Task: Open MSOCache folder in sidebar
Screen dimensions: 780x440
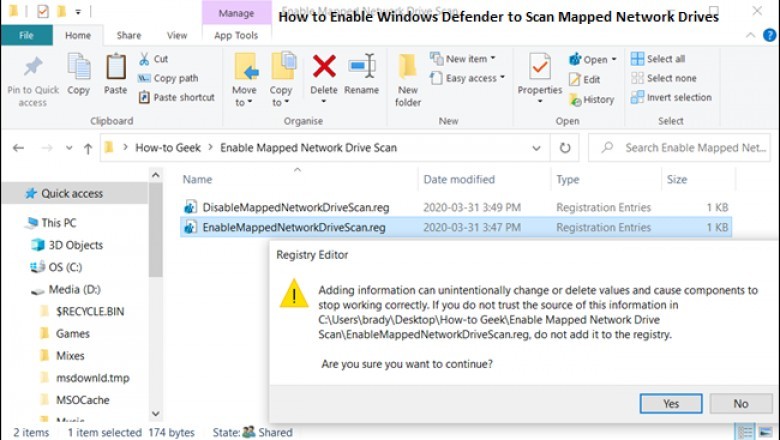Action: point(82,400)
